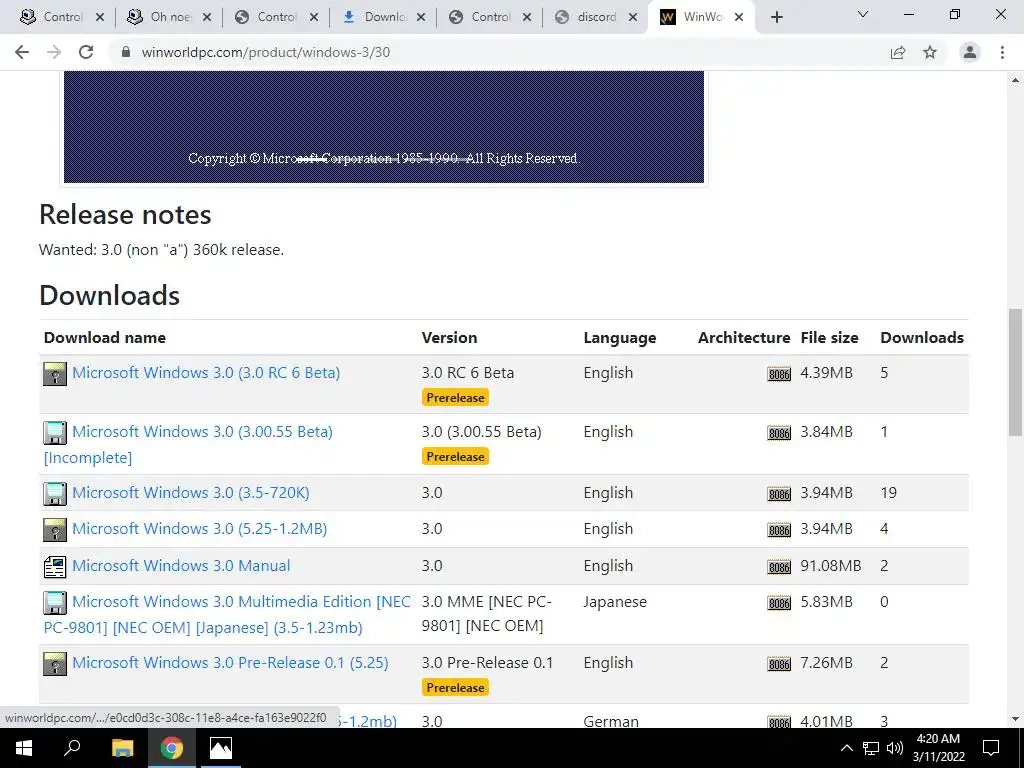Open Microsoft Windows 3.0 (5.25-1.2MB) link
Screen dimensions: 1024x768
(199, 528)
